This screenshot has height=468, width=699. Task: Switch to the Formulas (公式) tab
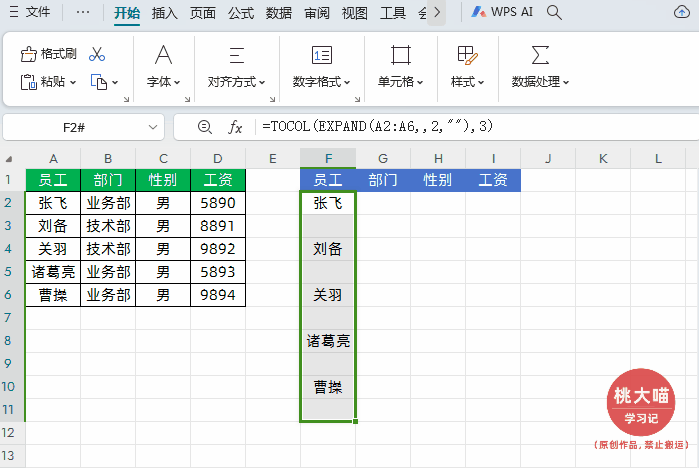pos(240,13)
